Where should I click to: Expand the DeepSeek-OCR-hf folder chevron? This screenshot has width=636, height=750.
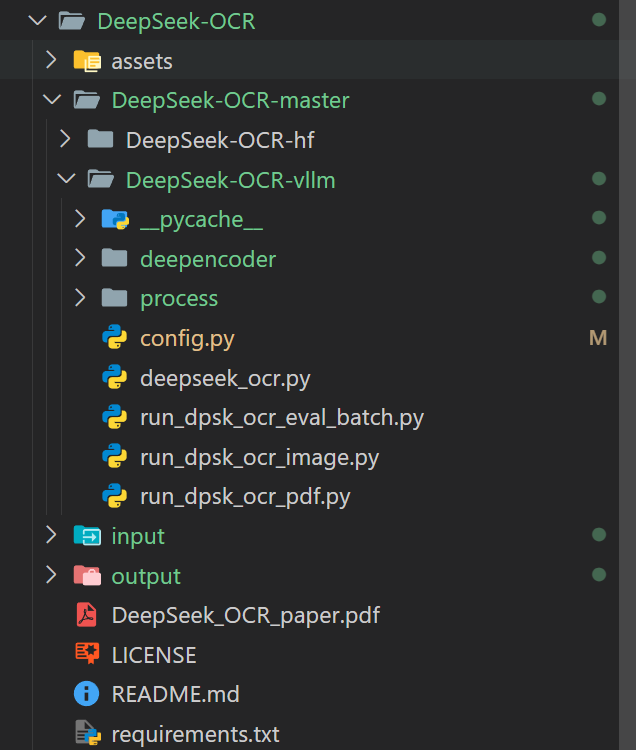click(66, 140)
